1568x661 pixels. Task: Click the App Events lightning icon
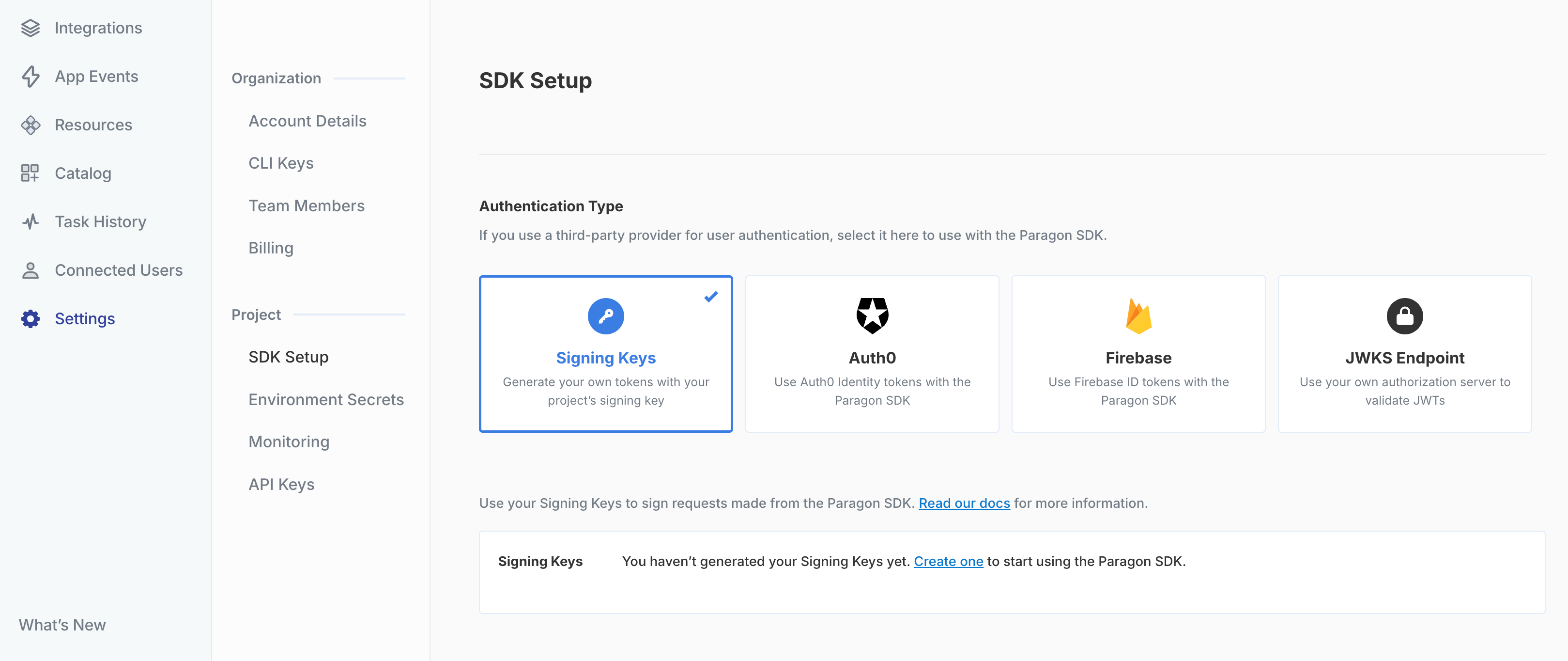[30, 77]
